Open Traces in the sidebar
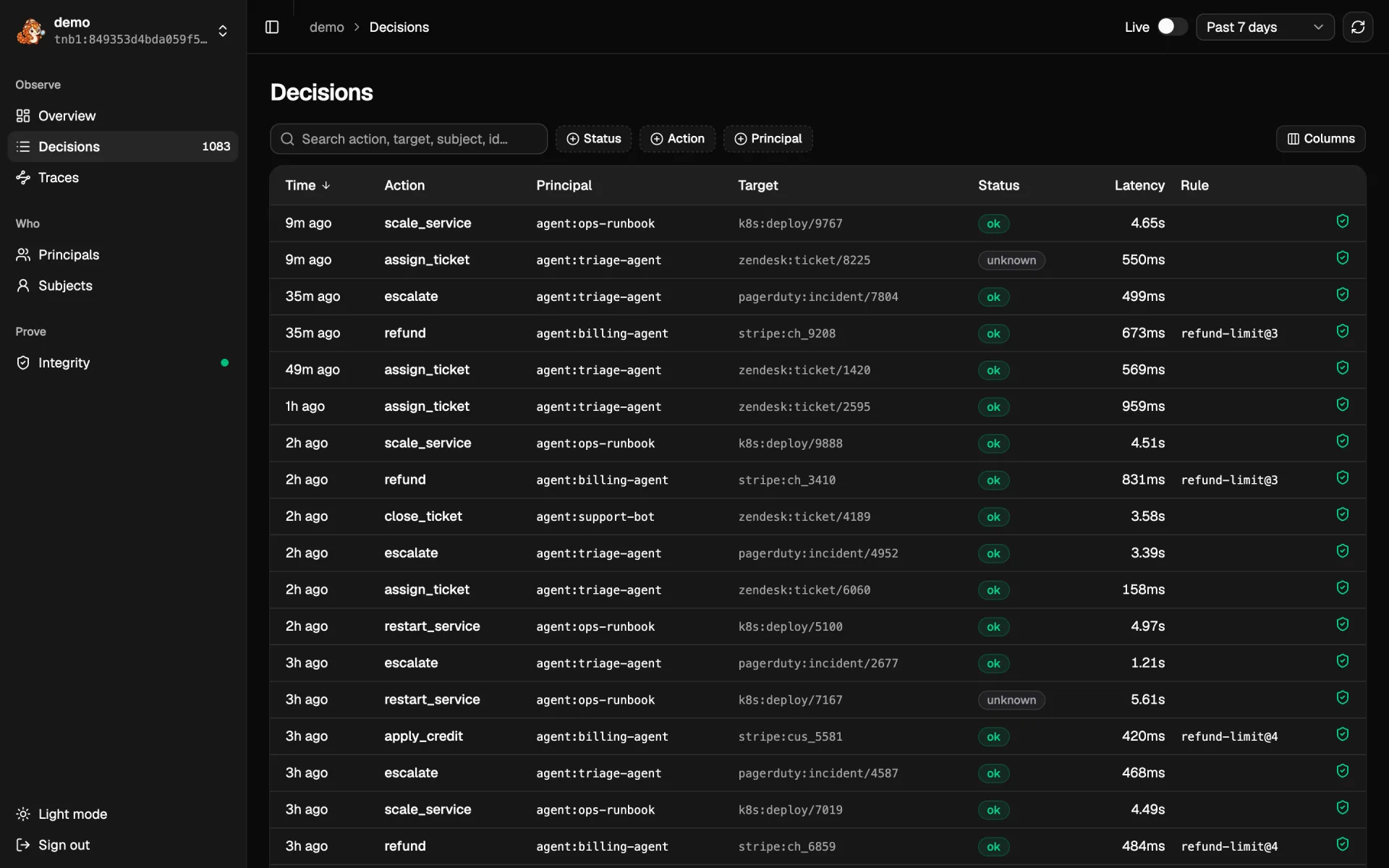The height and width of the screenshot is (868, 1389). coord(123,177)
